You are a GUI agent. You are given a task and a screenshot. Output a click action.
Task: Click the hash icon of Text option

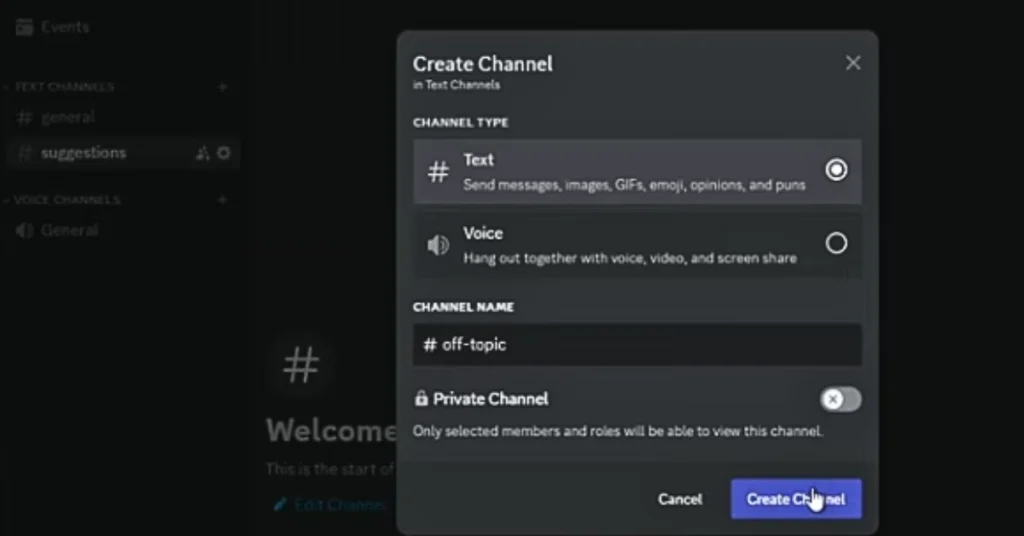click(x=438, y=172)
